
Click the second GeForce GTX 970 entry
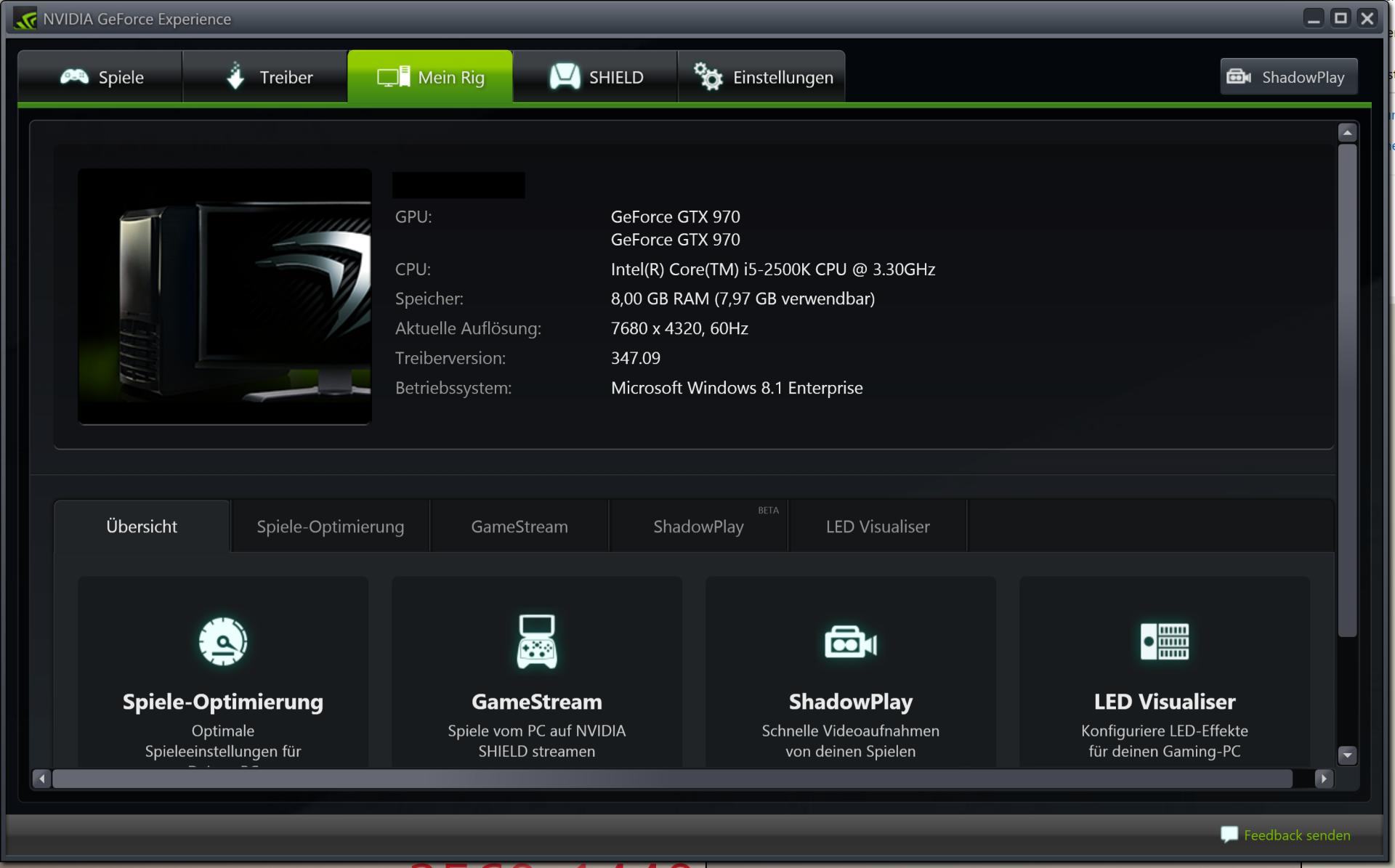tap(675, 240)
